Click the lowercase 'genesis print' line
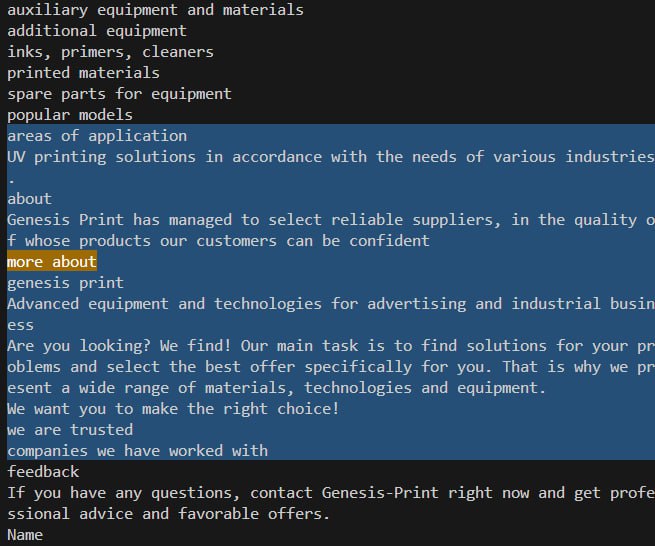This screenshot has height=546, width=655. coord(66,283)
